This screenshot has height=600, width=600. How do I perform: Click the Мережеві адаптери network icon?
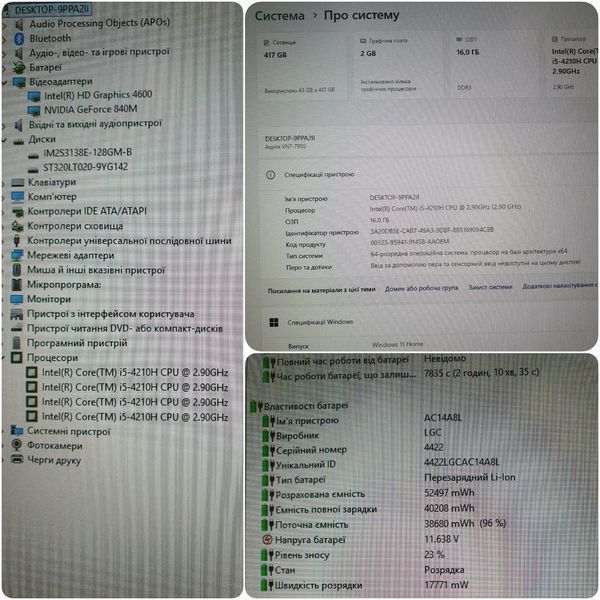point(18,255)
